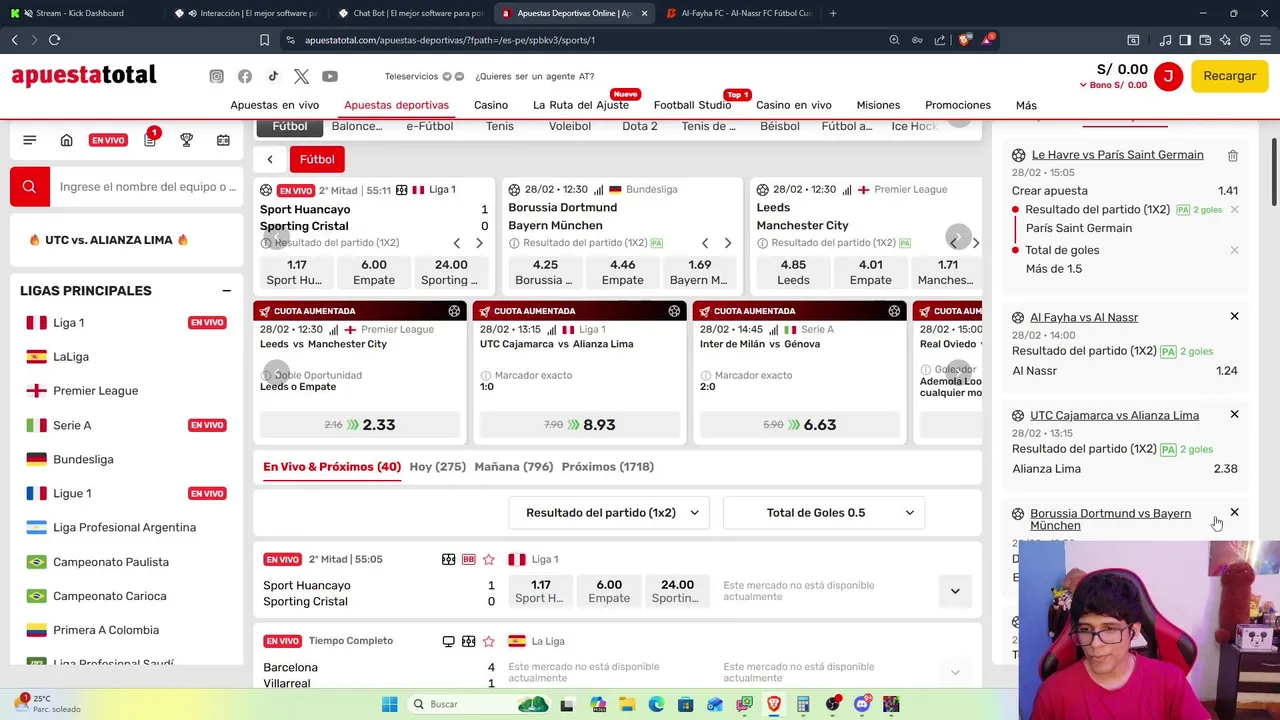Image resolution: width=1280 pixels, height=720 pixels.
Task: Next market arrow on Sport Huancayo card
Action: pyautogui.click(x=479, y=243)
